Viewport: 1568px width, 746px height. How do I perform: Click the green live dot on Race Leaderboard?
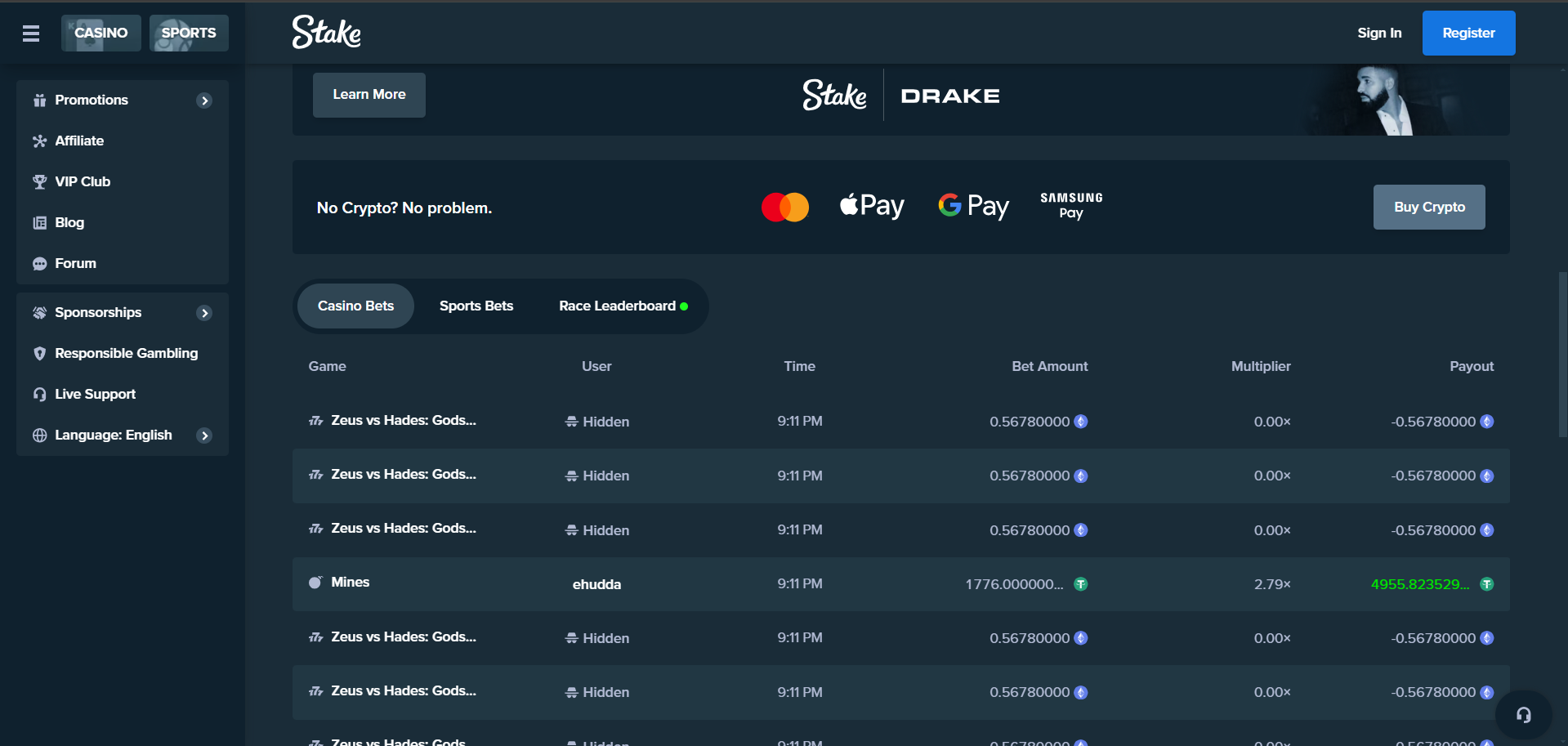tap(684, 306)
